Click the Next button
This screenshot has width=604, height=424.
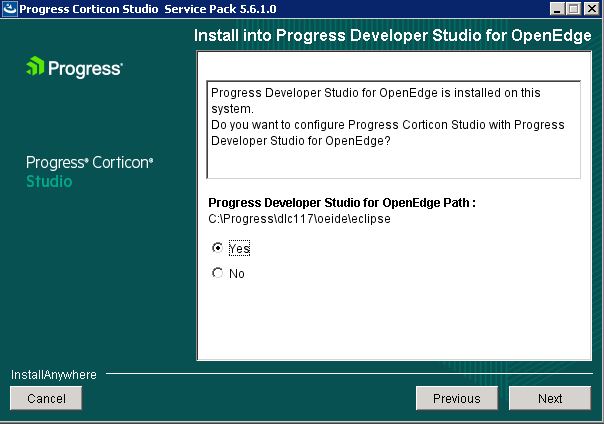550,398
